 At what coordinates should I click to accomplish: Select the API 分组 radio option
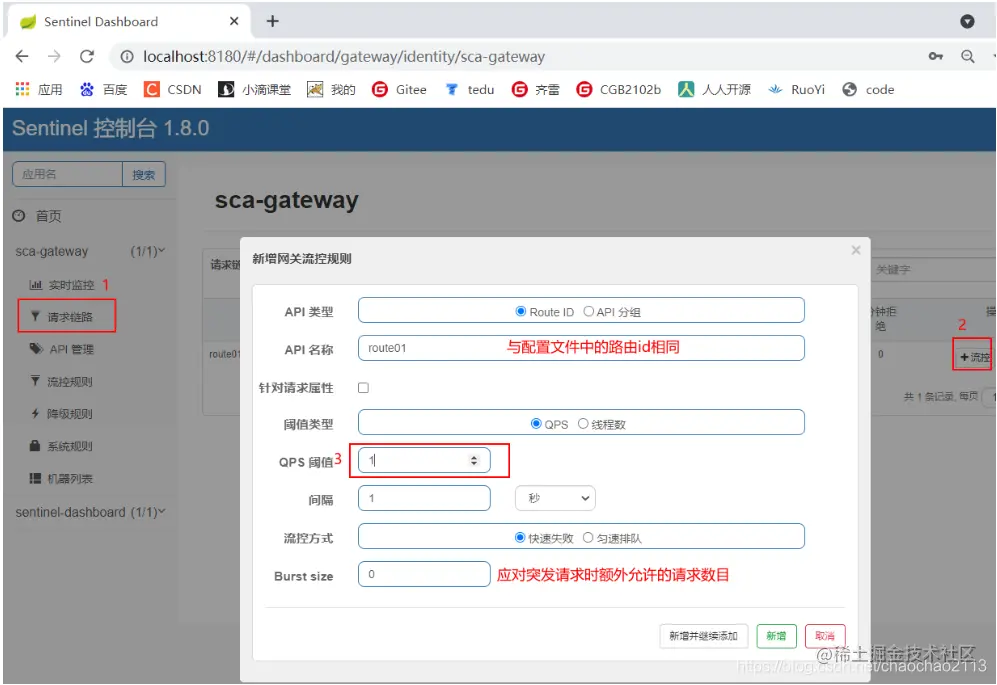[x=589, y=312]
